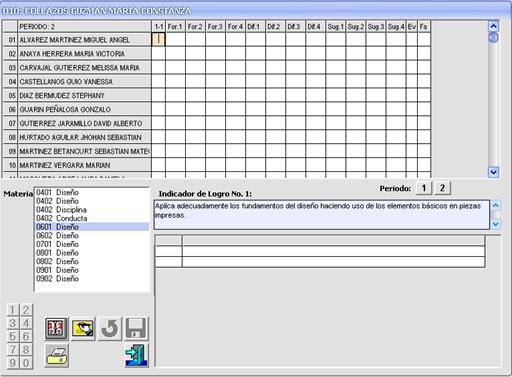Switch to Periodo 2 button

[x=442, y=188]
